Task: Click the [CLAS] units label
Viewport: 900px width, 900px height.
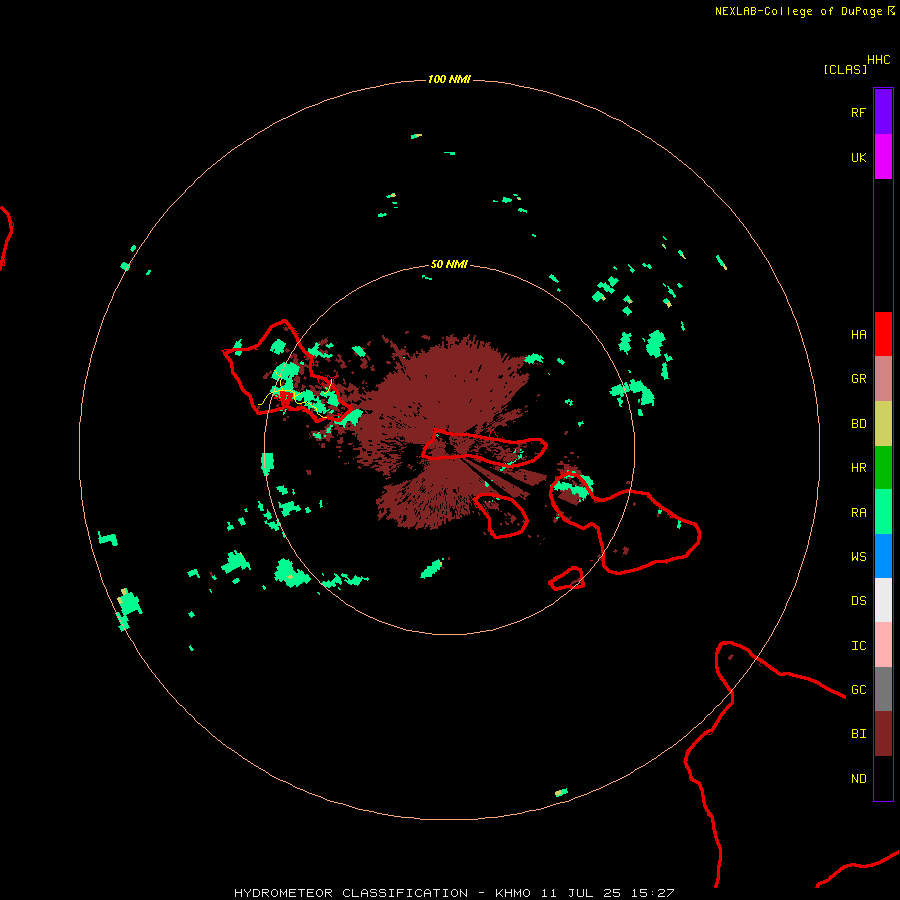Action: click(x=845, y=69)
